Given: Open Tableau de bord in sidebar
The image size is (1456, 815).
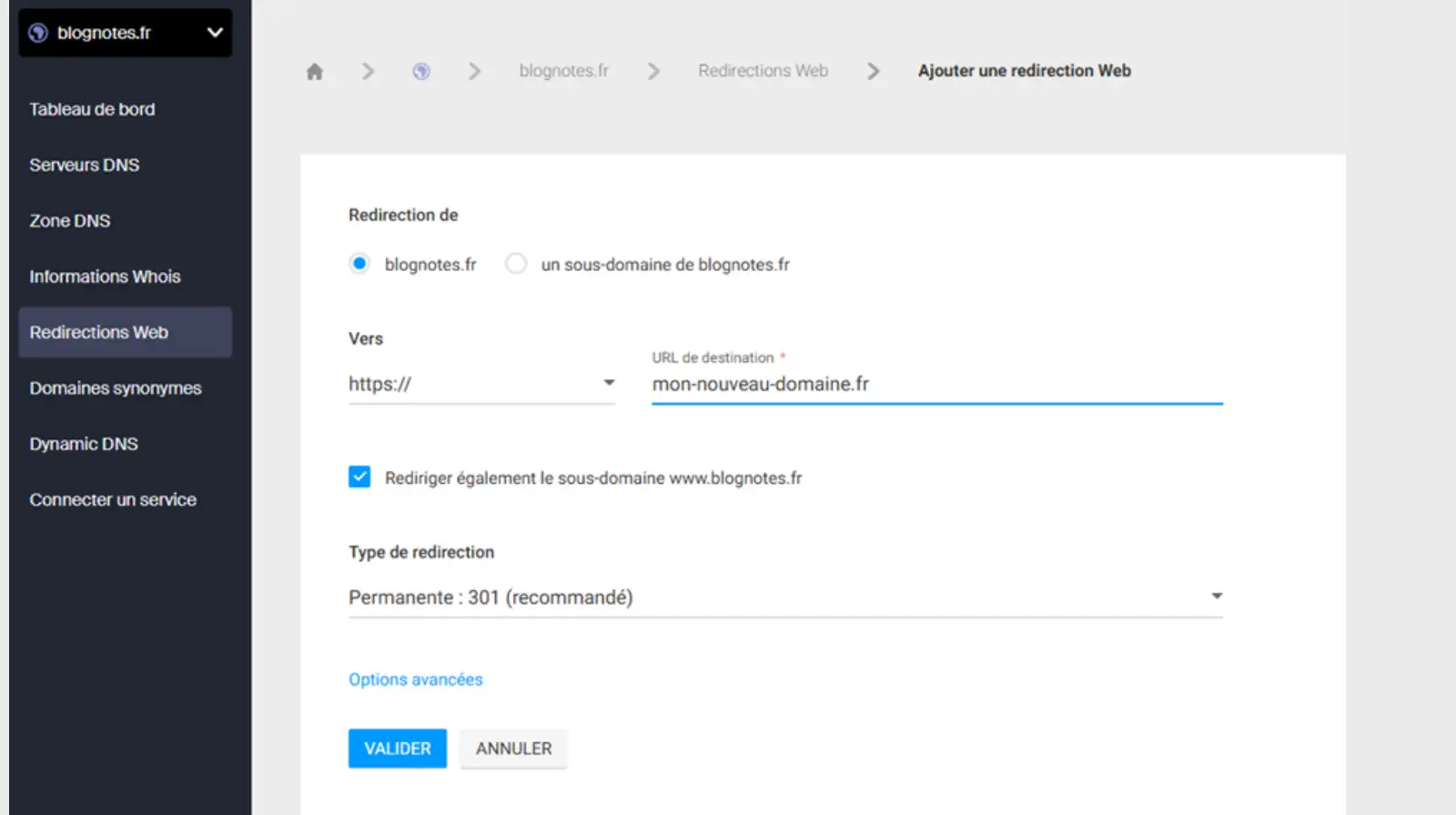Looking at the screenshot, I should (x=92, y=109).
